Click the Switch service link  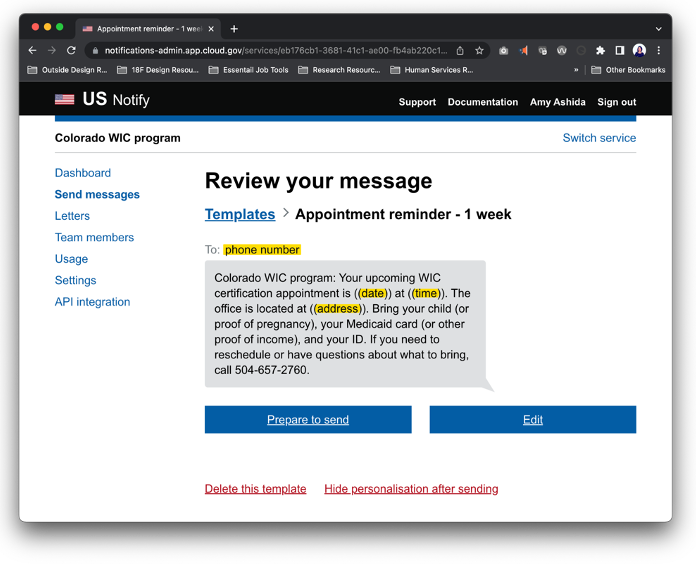(599, 138)
